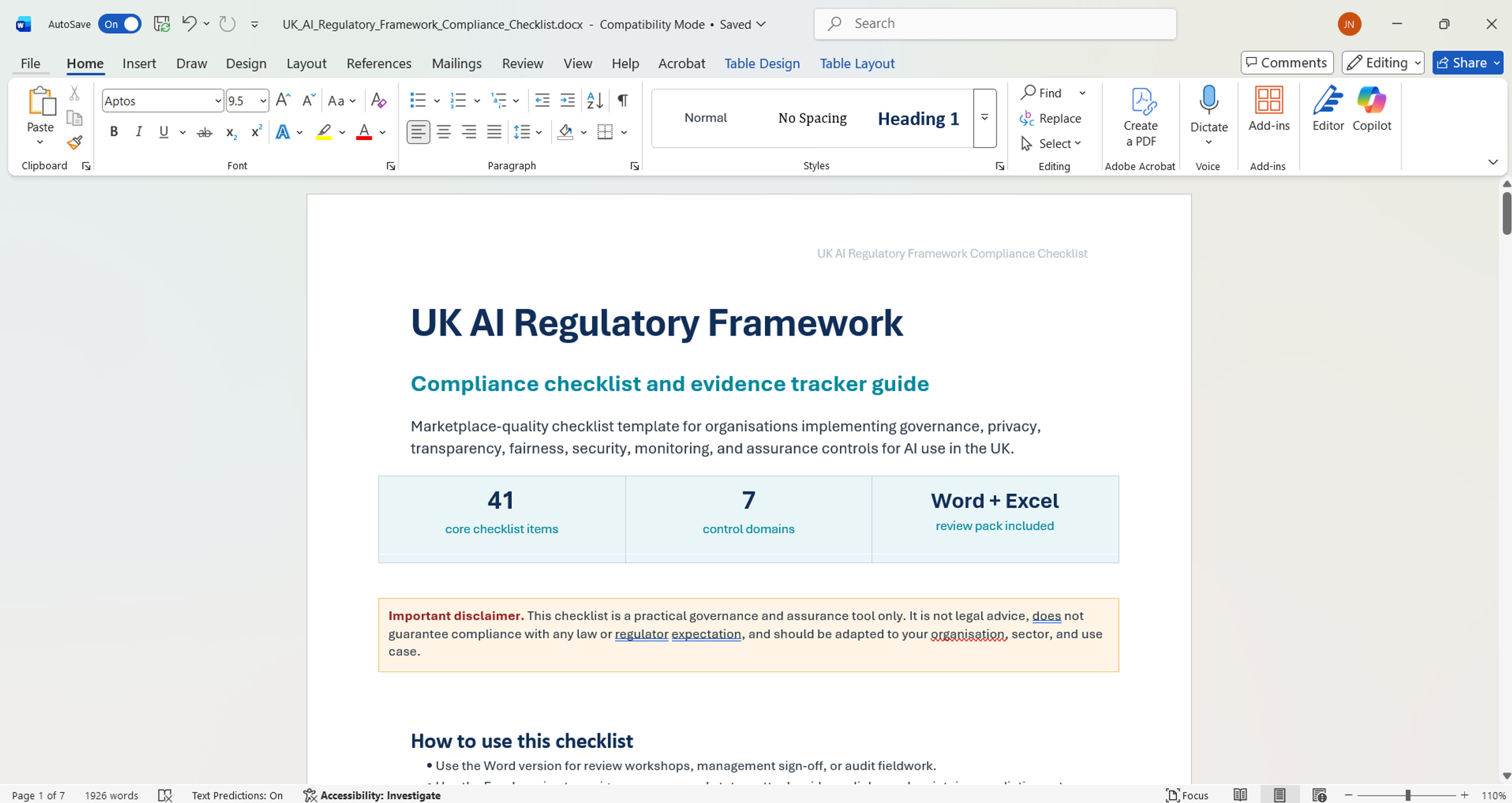Clear all formatting icon

379,100
